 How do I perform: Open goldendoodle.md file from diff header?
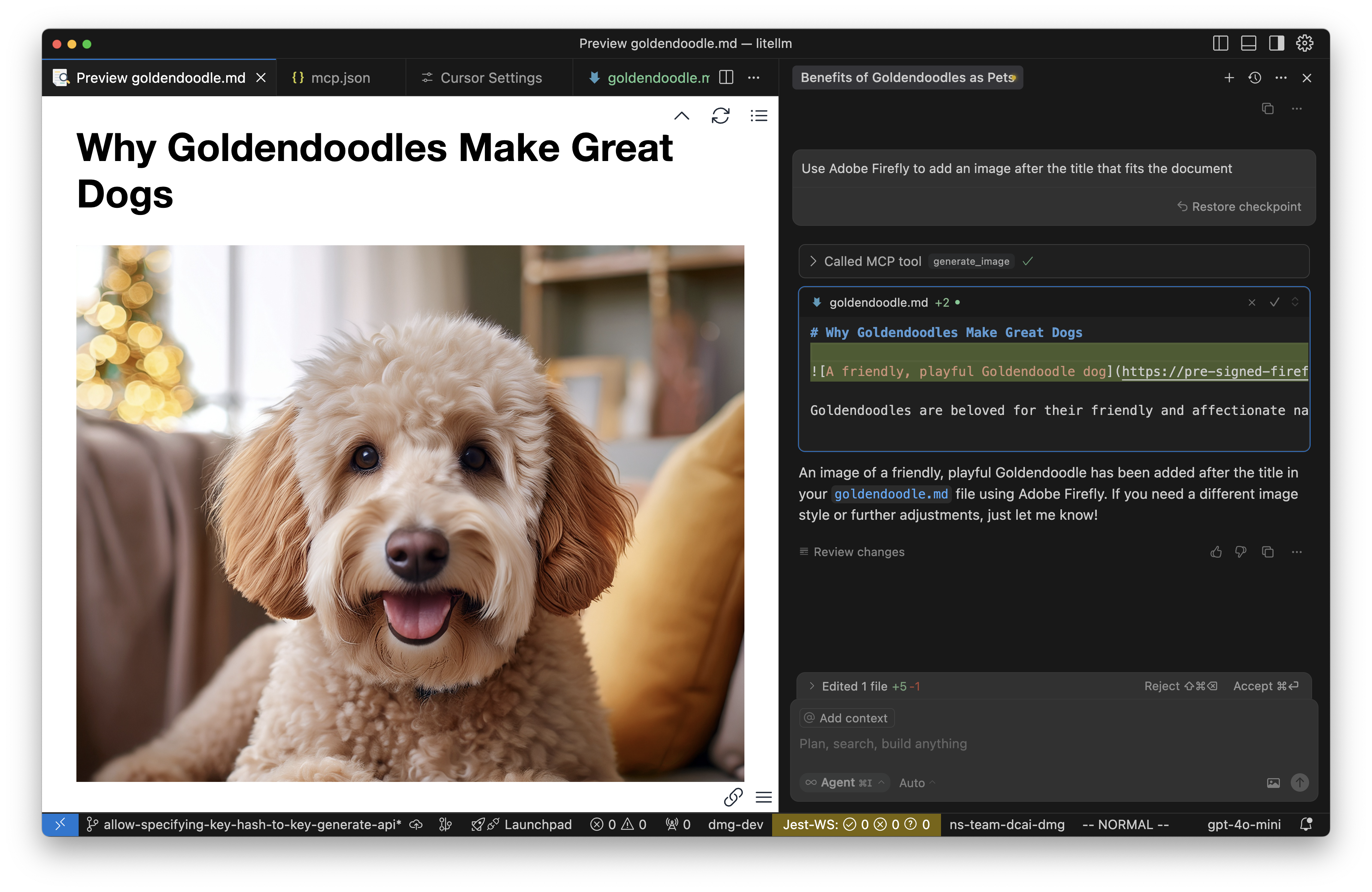coord(878,302)
